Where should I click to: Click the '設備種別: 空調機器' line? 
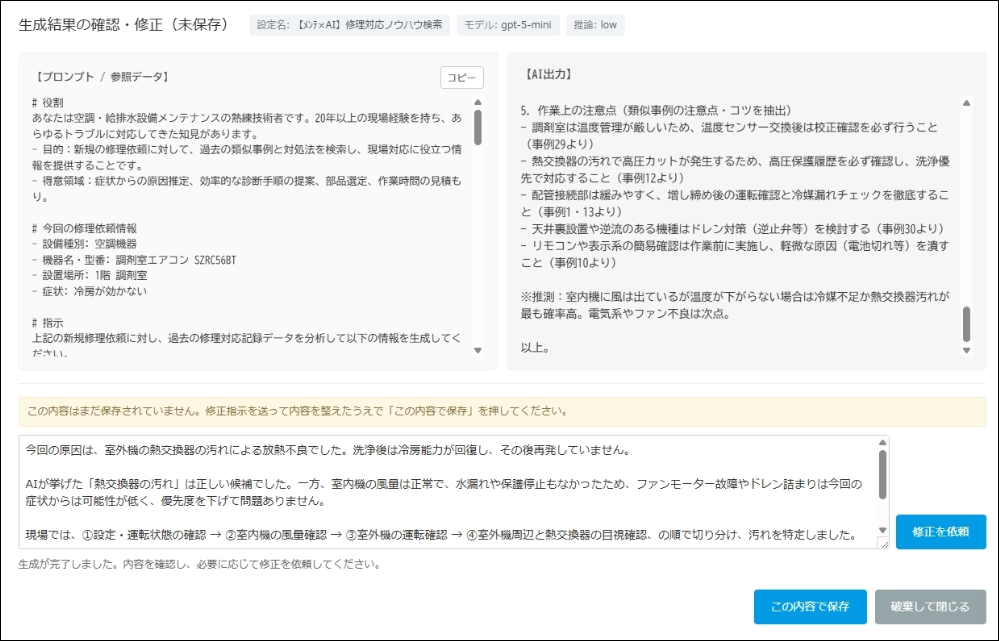pos(85,244)
